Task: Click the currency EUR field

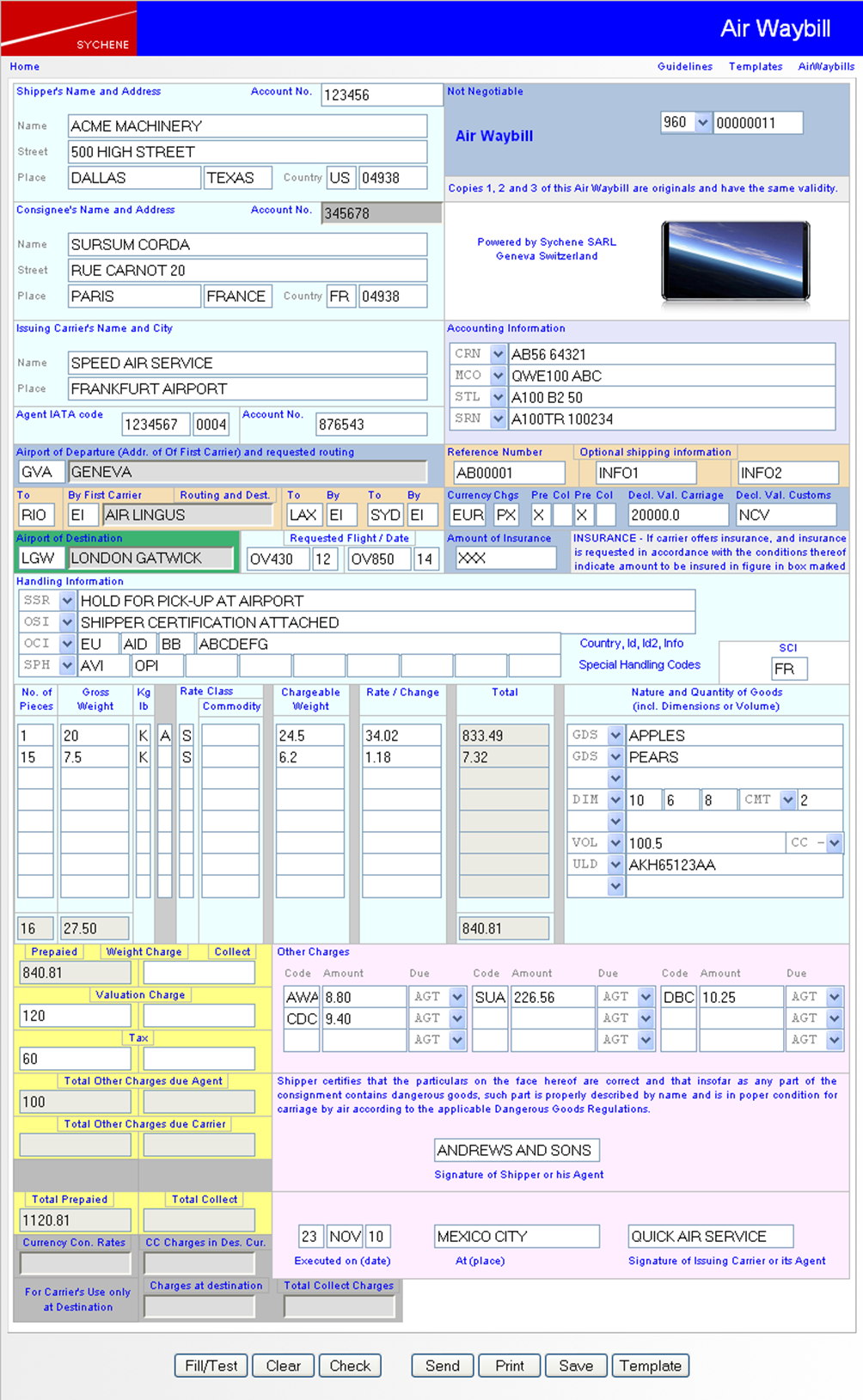Action: 468,515
